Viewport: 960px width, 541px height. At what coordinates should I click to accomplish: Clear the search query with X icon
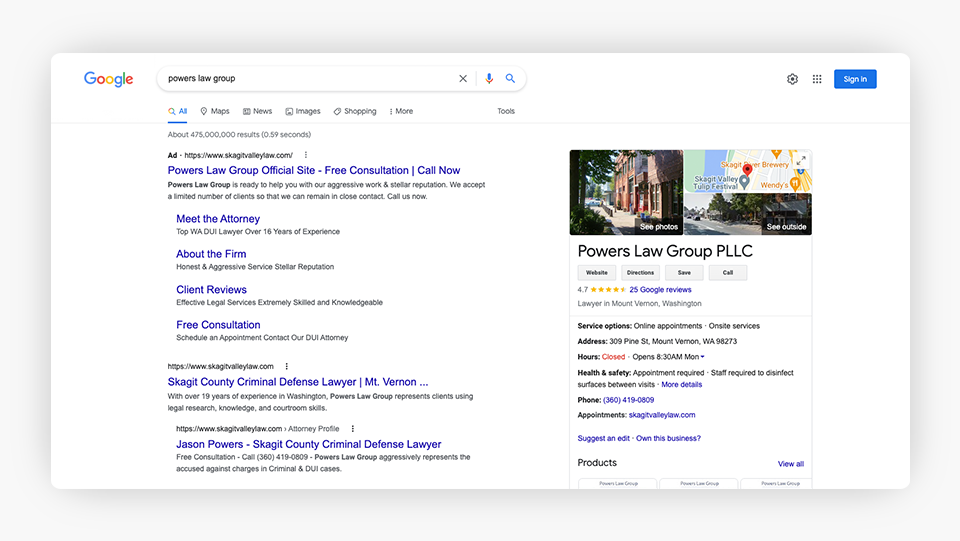[462, 79]
